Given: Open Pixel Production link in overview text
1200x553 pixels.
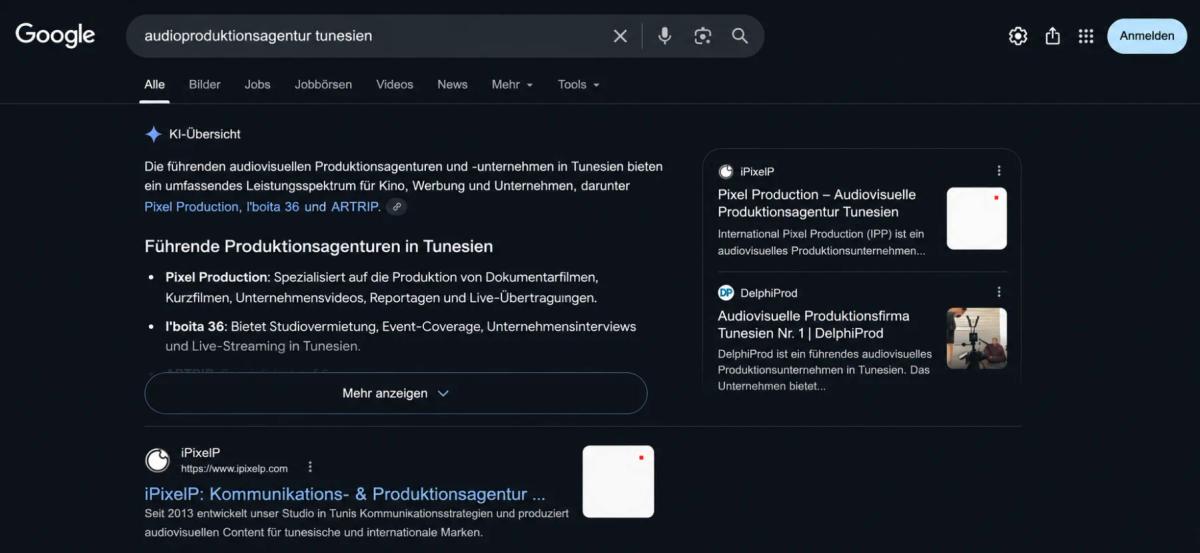Looking at the screenshot, I should point(192,207).
